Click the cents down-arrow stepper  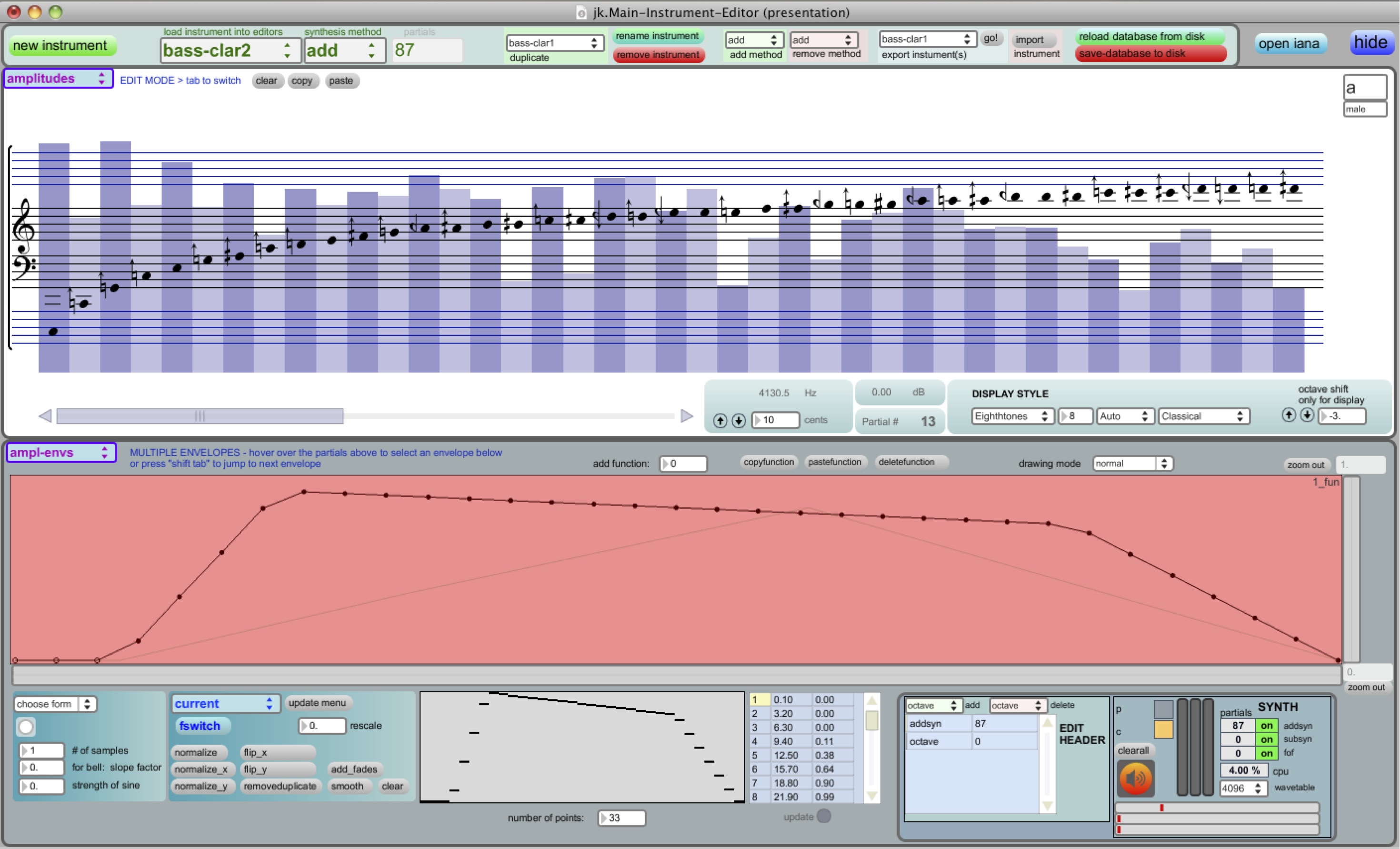click(x=739, y=420)
